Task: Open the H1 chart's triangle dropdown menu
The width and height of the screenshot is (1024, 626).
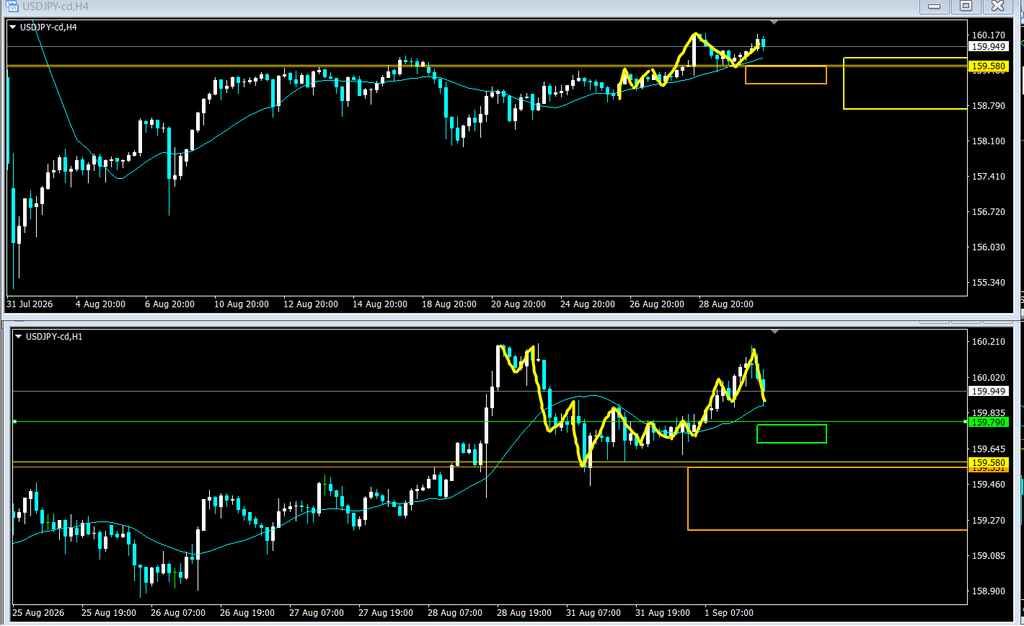Action: coord(18,337)
